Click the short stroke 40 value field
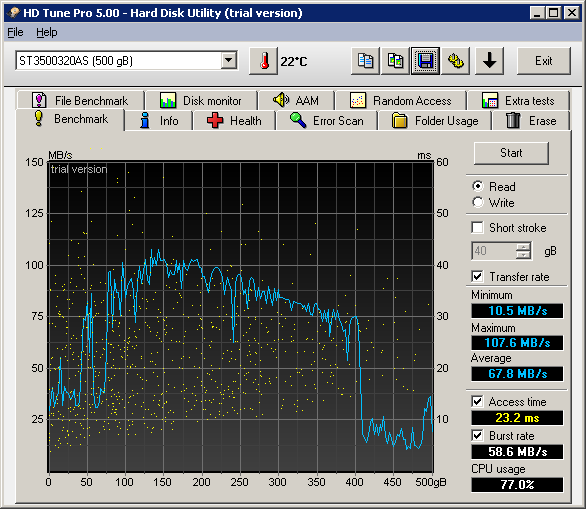Image resolution: width=586 pixels, height=509 pixels. 494,251
